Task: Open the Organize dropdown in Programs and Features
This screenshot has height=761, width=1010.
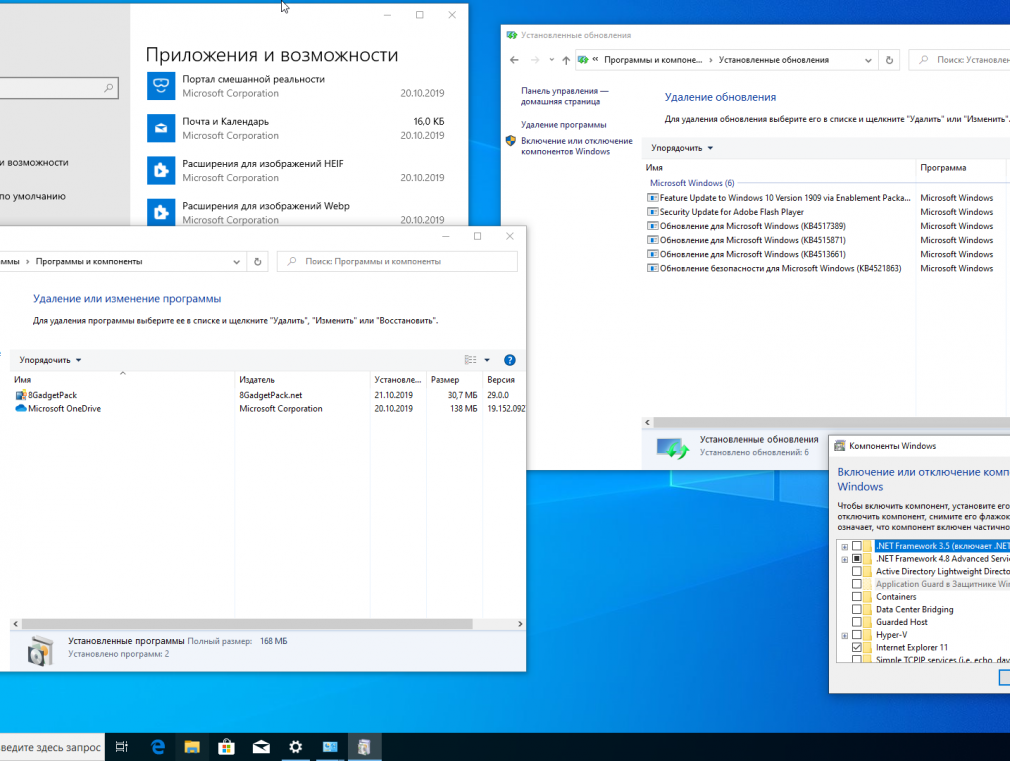Action: pyautogui.click(x=50, y=360)
